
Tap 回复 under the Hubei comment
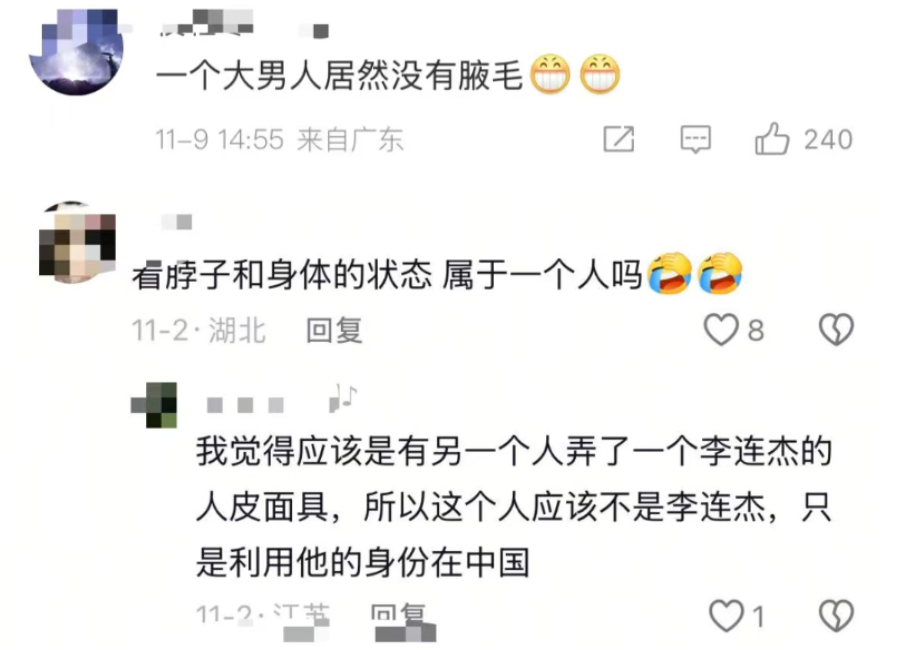pyautogui.click(x=334, y=331)
